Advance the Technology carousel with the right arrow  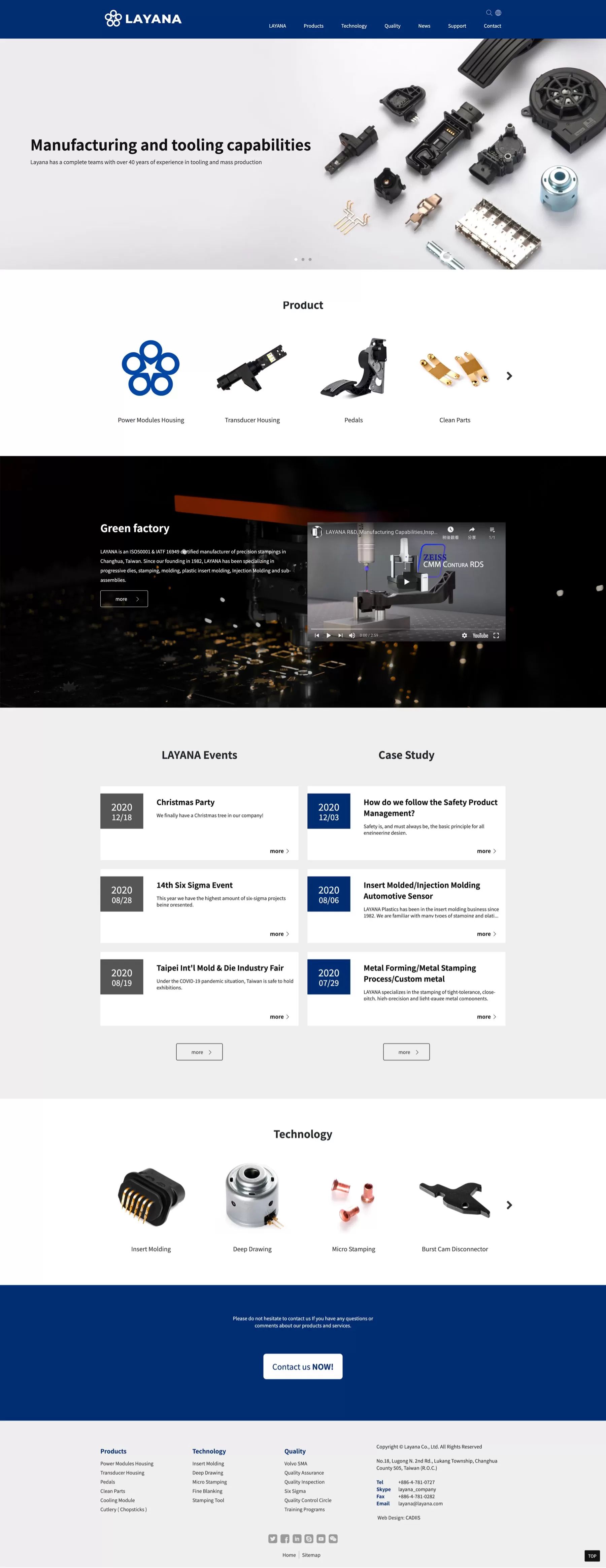(x=509, y=1205)
